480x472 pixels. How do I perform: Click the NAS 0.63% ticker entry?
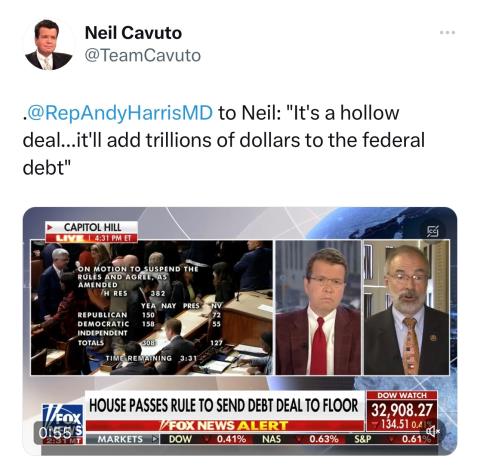pyautogui.click(x=300, y=439)
